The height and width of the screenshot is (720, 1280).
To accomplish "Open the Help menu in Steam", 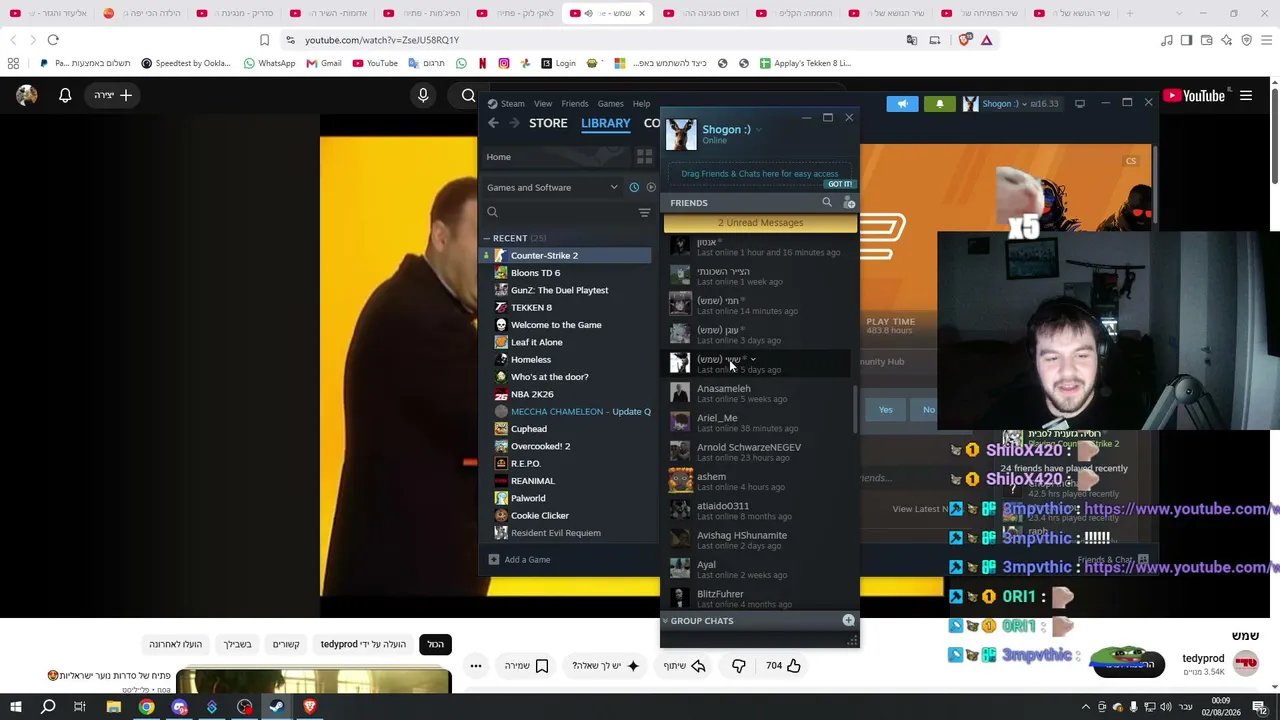I will click(641, 103).
